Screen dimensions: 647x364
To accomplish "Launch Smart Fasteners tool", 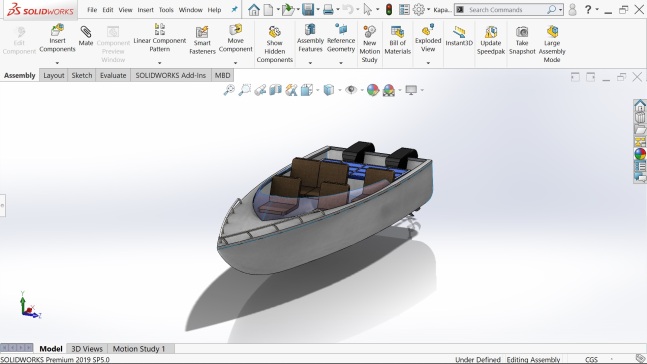I will coord(202,32).
